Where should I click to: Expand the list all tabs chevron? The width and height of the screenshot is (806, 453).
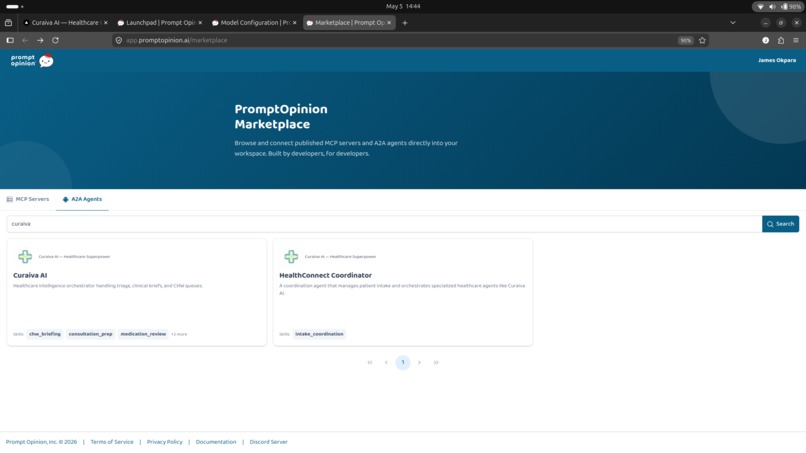click(x=732, y=23)
